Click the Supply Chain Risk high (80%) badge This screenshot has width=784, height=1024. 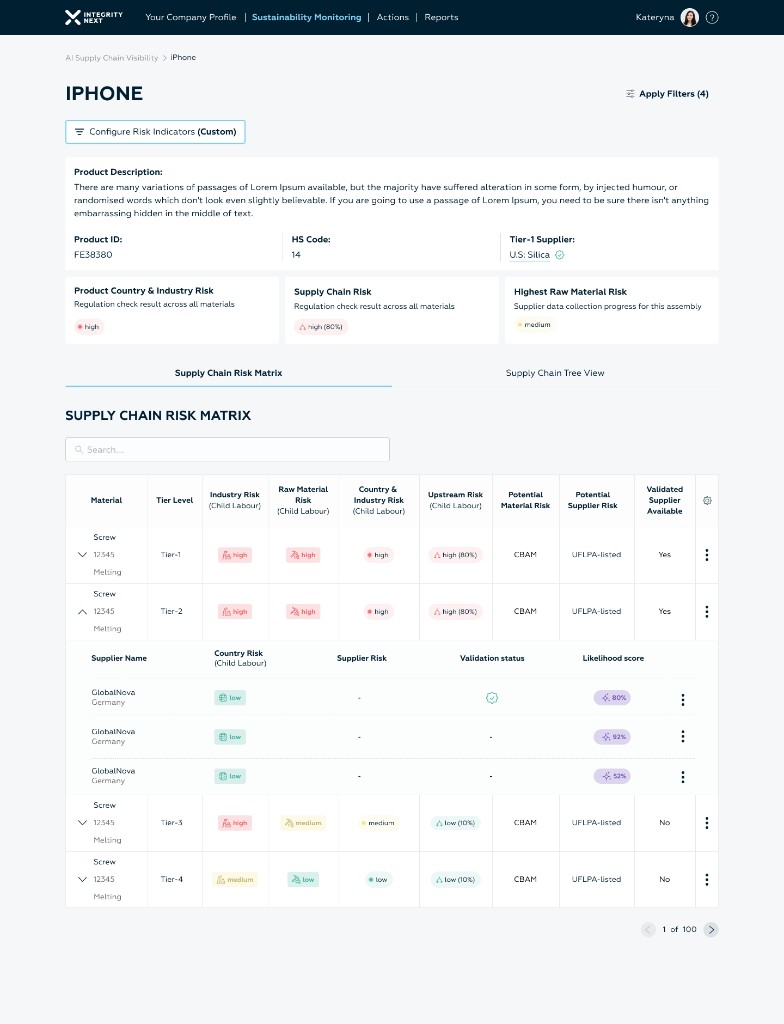[x=321, y=327]
